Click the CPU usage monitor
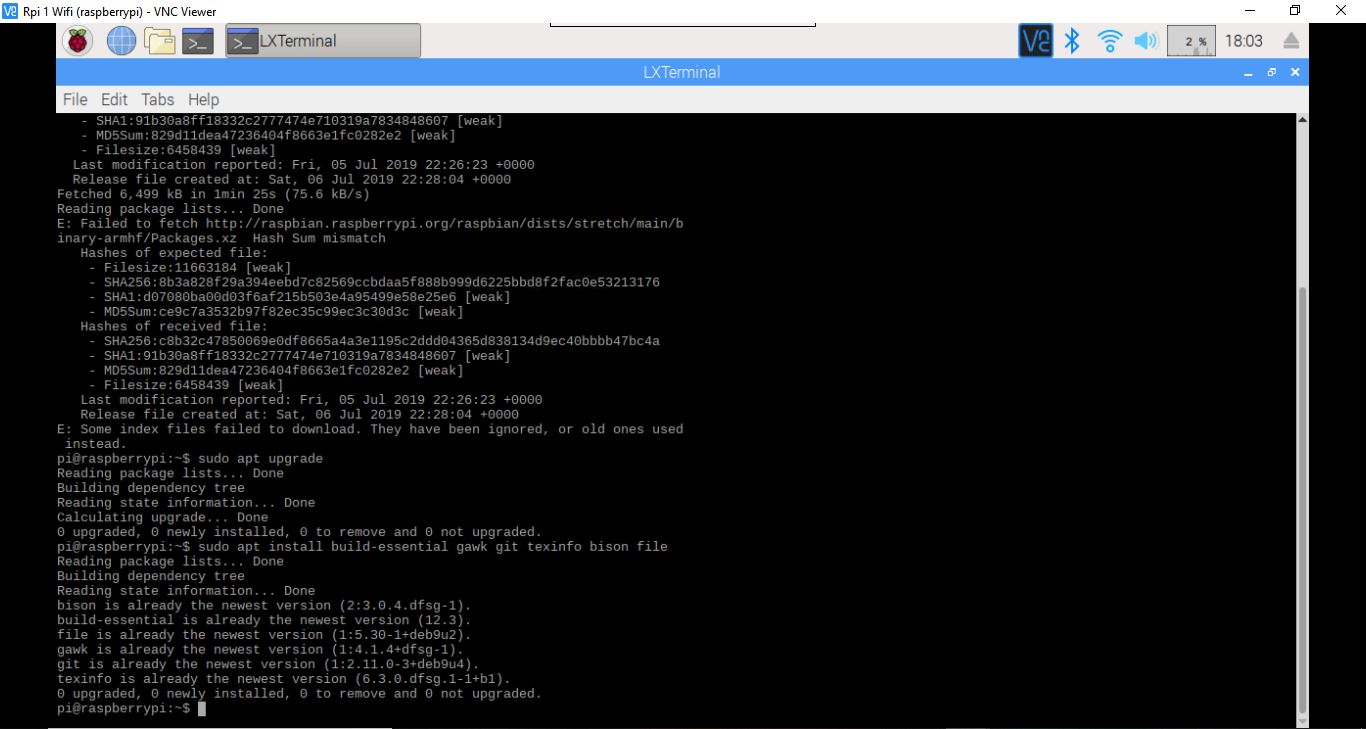This screenshot has height=729, width=1366. click(x=1191, y=41)
